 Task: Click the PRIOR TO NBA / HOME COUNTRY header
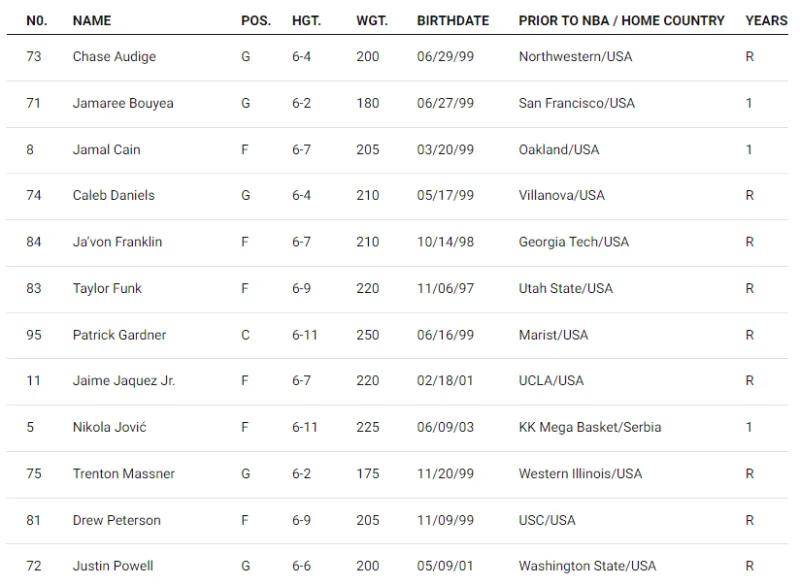click(621, 20)
